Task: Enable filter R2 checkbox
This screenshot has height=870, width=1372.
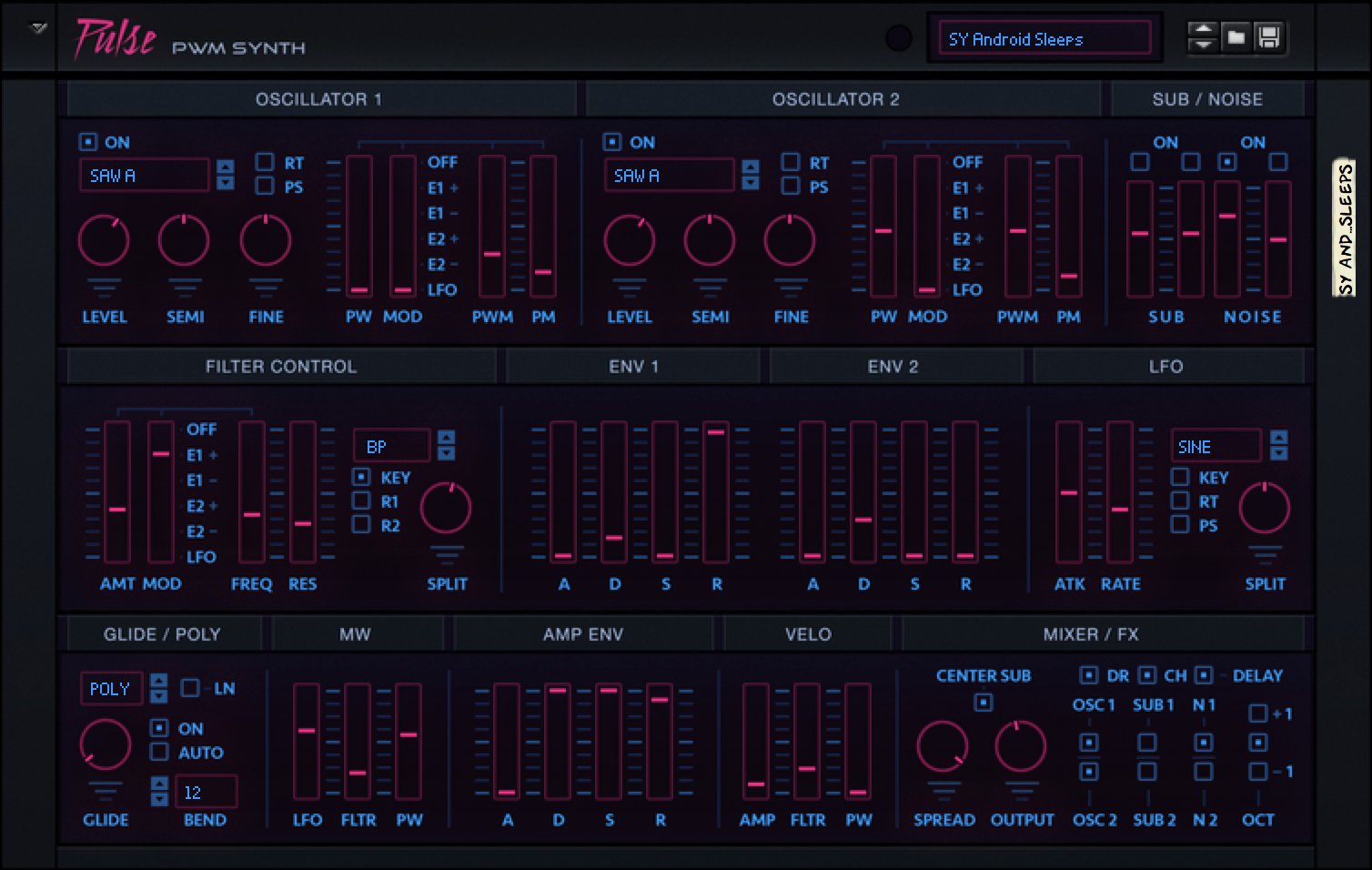Action: click(x=361, y=524)
